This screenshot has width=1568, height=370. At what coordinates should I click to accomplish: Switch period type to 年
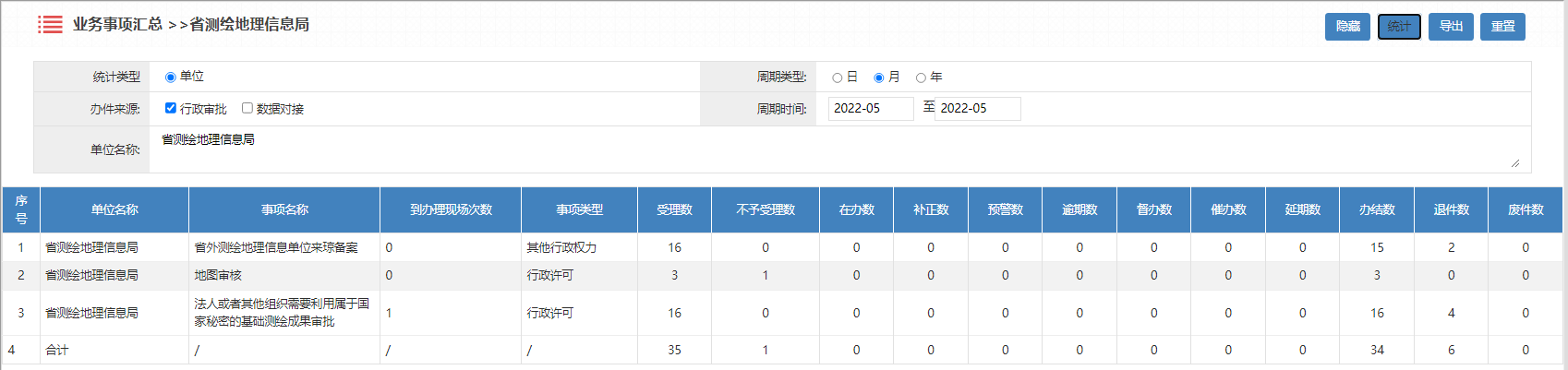click(x=921, y=78)
